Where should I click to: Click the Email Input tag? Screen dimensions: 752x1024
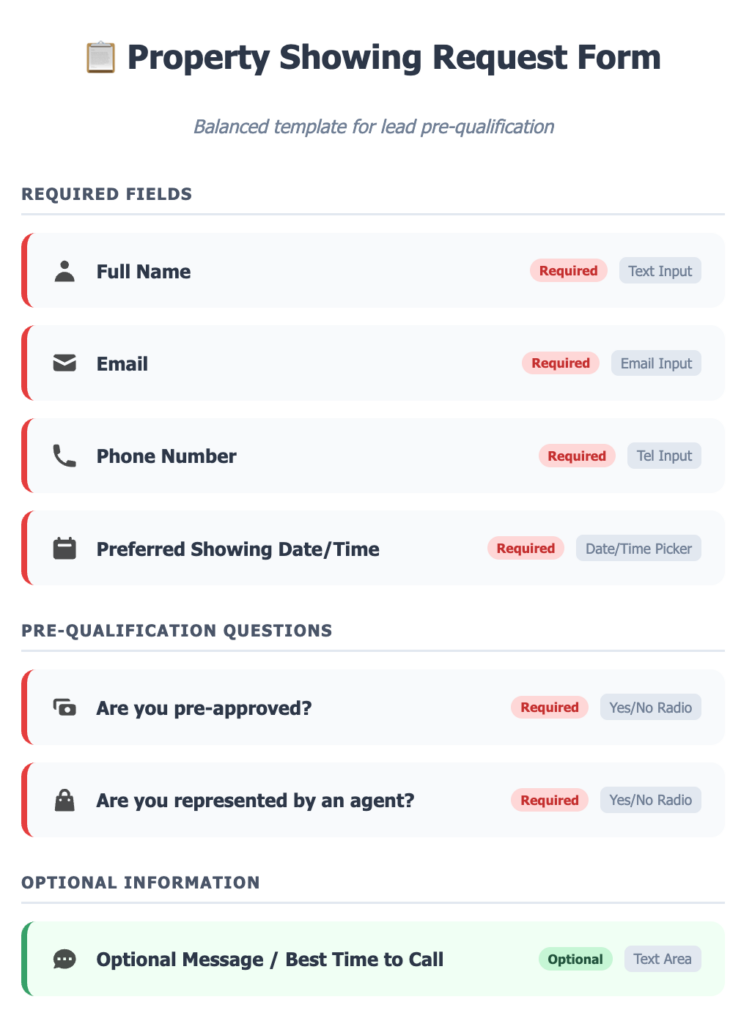656,363
